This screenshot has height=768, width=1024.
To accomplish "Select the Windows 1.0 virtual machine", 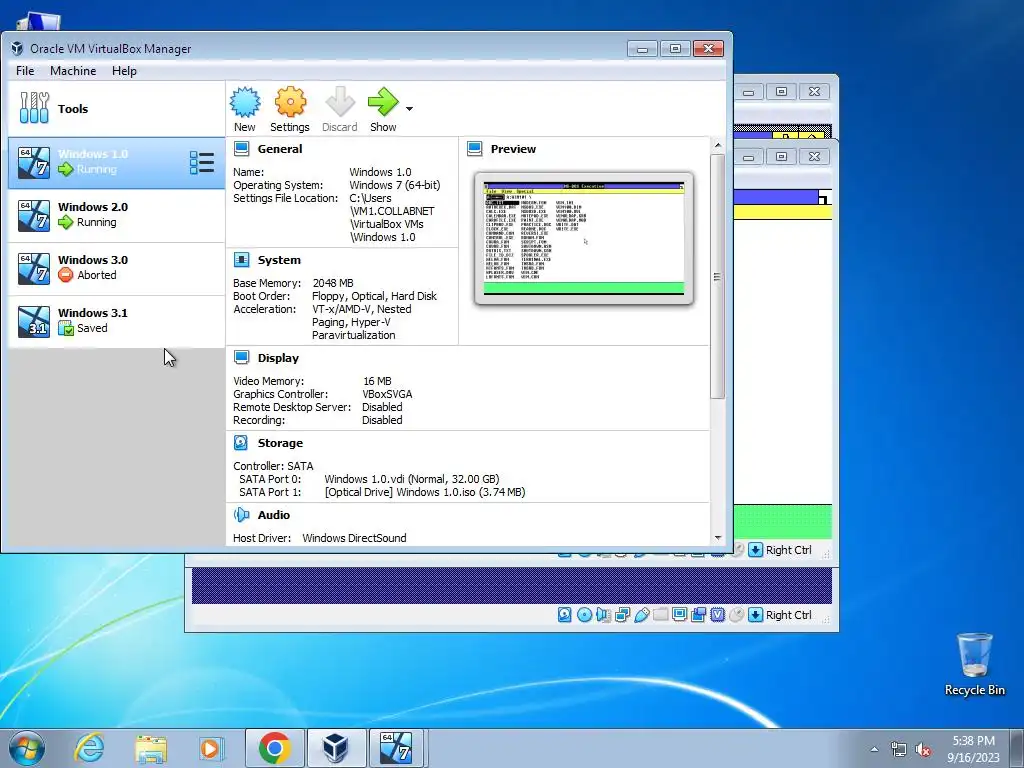I will 116,163.
